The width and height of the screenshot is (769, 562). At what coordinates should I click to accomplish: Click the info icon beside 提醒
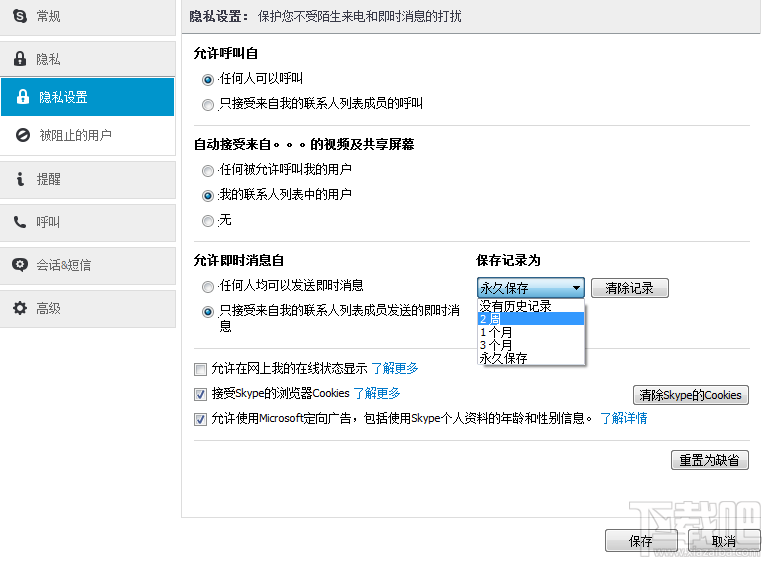pos(20,179)
